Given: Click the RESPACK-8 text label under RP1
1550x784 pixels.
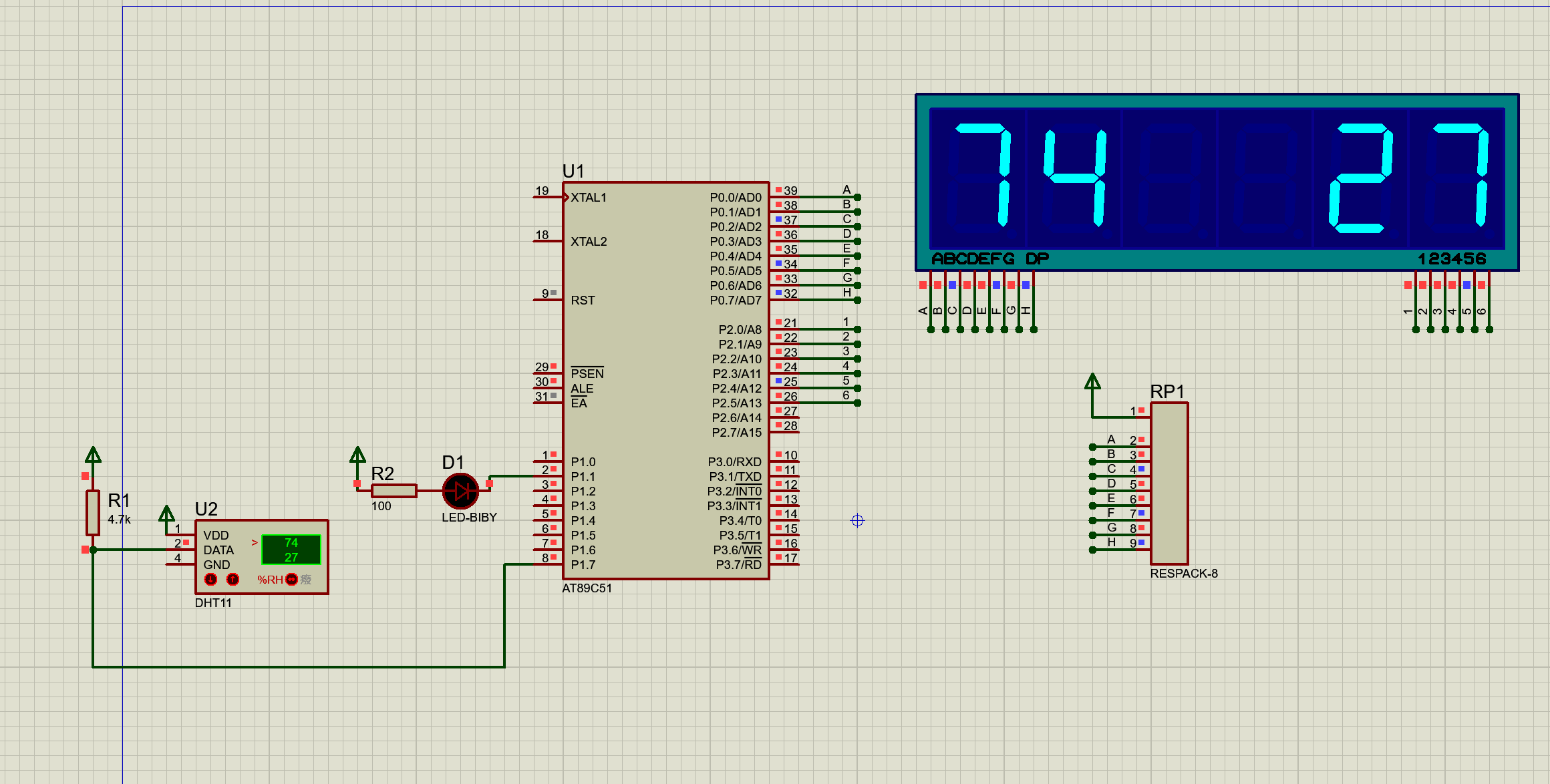Looking at the screenshot, I should [x=1183, y=574].
